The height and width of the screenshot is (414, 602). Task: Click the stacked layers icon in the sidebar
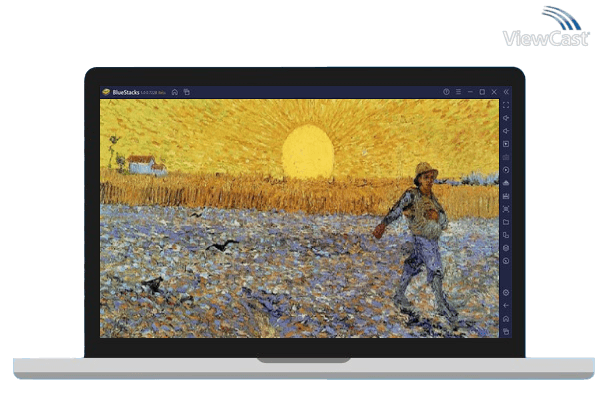pos(506,248)
